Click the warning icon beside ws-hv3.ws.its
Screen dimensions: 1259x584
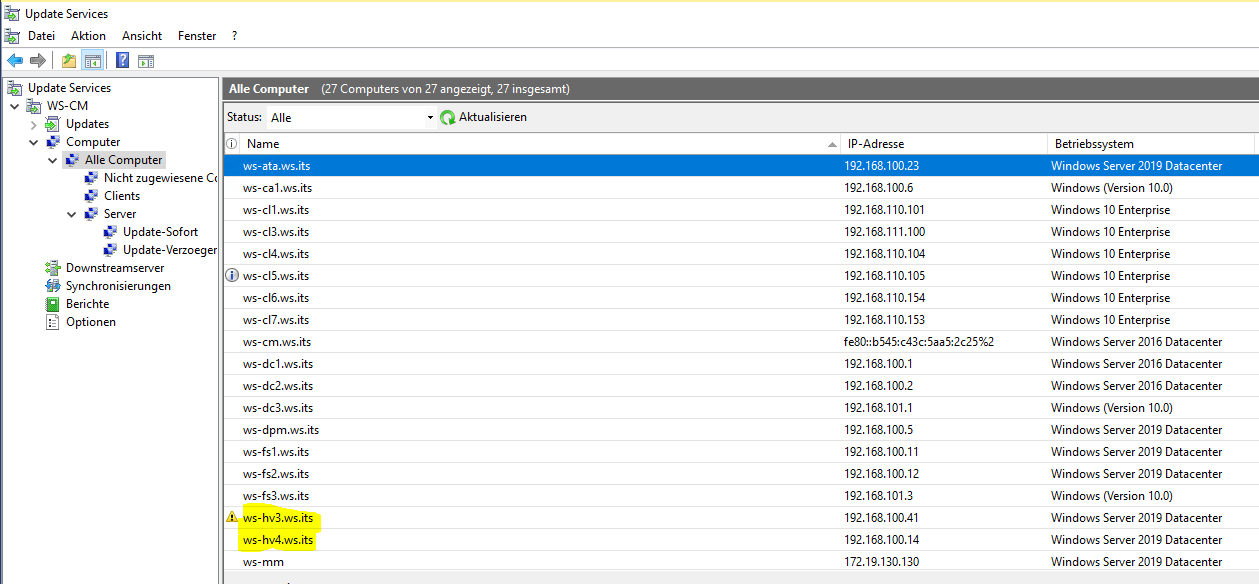tap(232, 518)
